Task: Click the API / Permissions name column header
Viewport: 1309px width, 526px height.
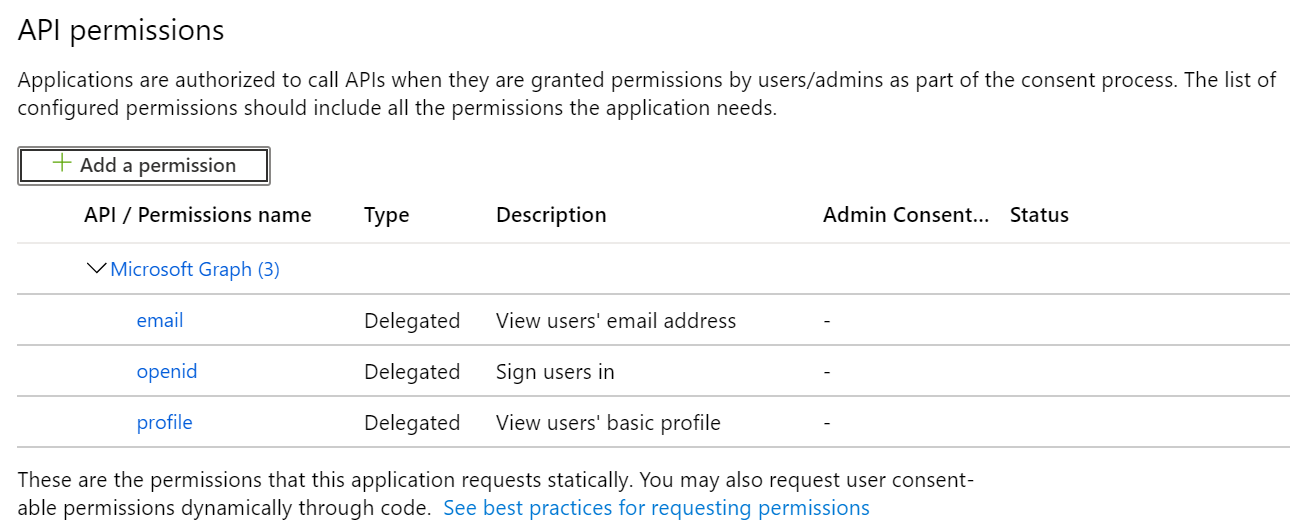Action: (x=198, y=215)
